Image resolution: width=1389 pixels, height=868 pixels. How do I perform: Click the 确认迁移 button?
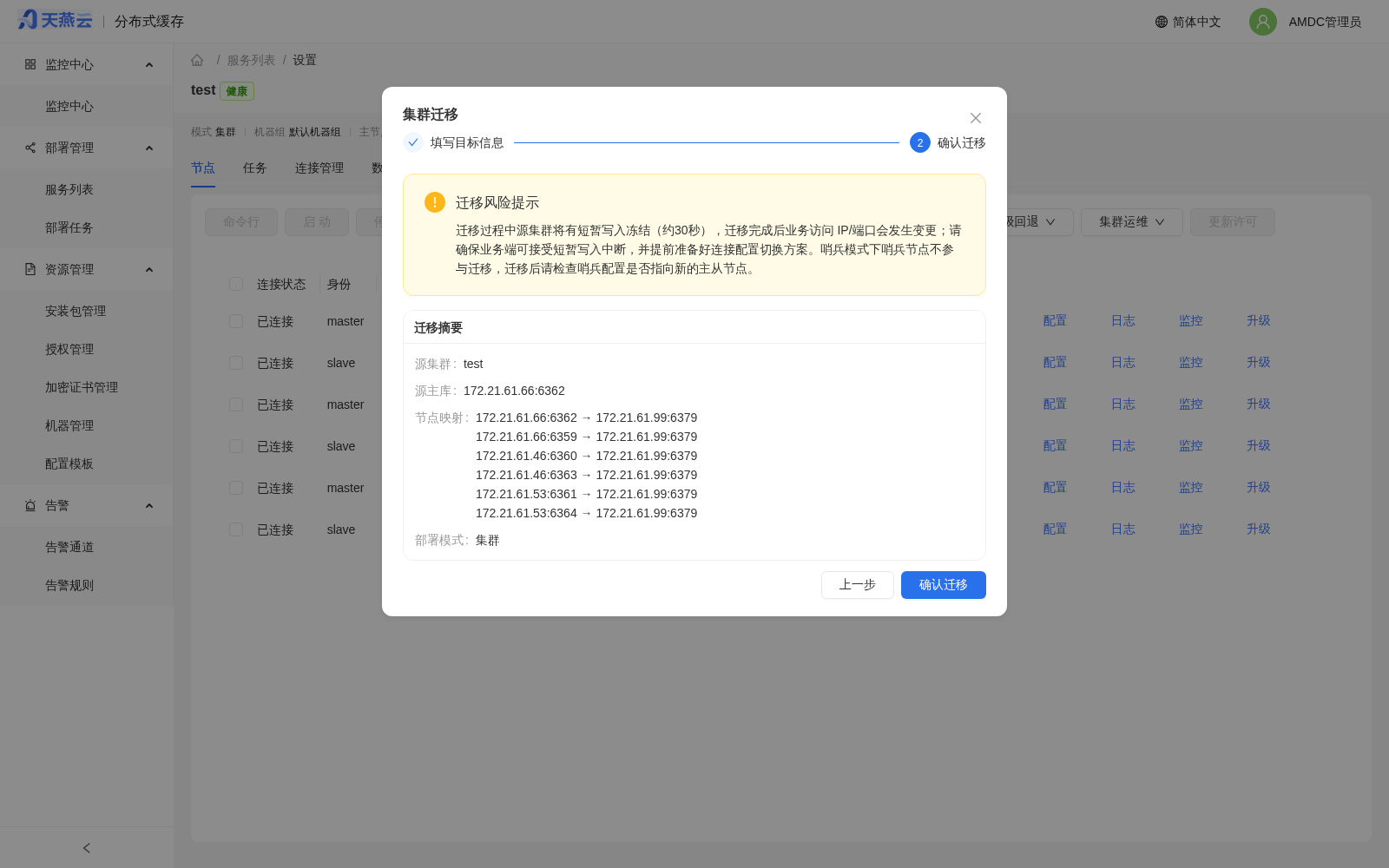click(944, 585)
